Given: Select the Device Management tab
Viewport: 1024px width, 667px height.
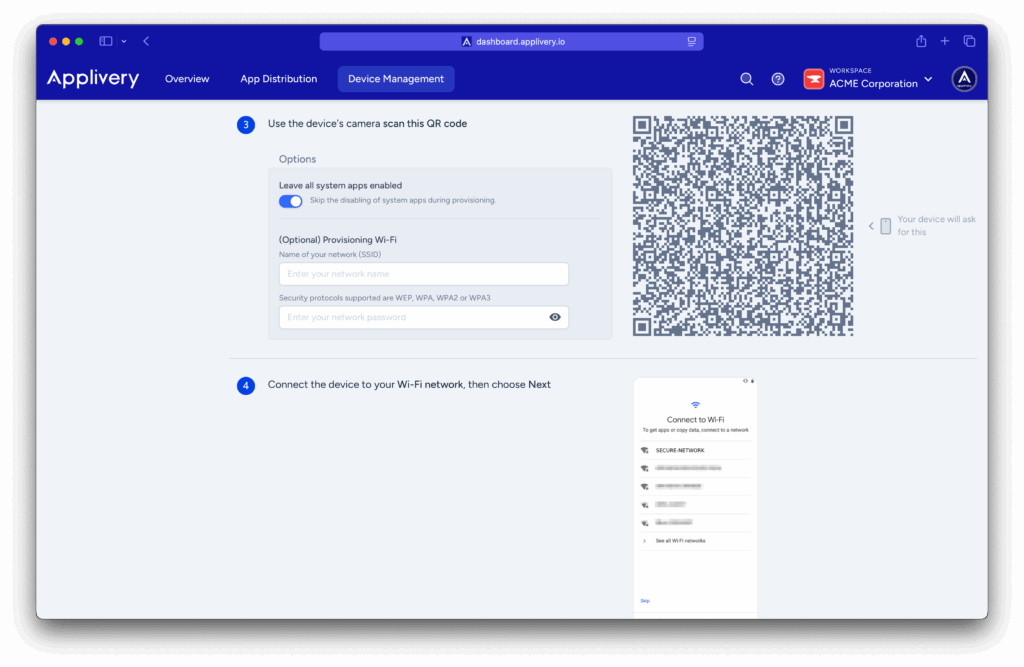Looking at the screenshot, I should pyautogui.click(x=396, y=79).
